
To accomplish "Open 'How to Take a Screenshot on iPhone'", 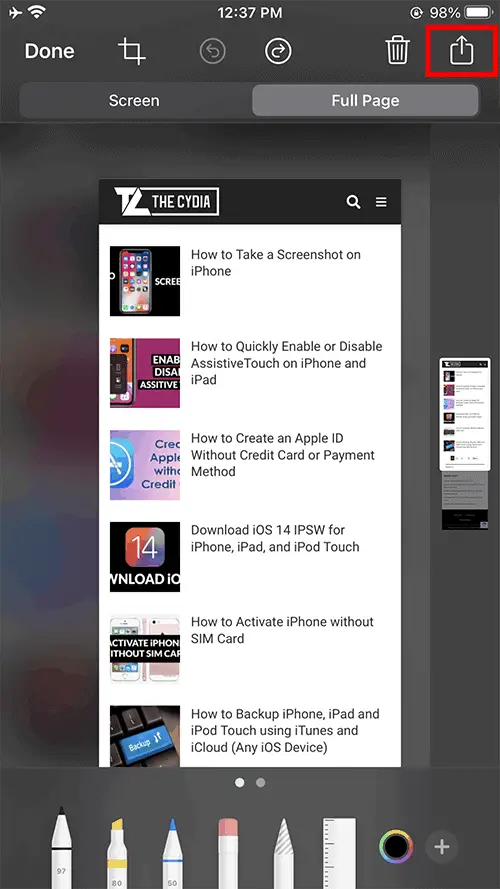I will 276,263.
